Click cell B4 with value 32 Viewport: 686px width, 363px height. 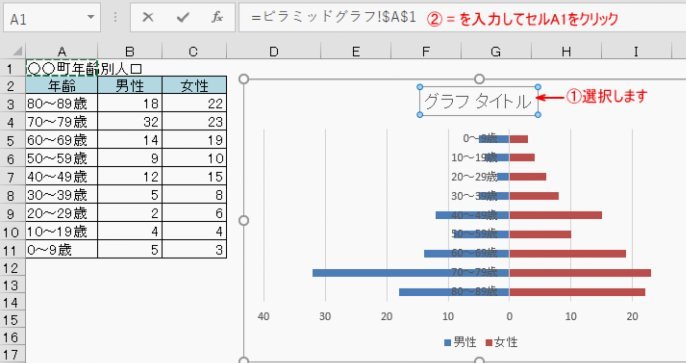[x=130, y=122]
